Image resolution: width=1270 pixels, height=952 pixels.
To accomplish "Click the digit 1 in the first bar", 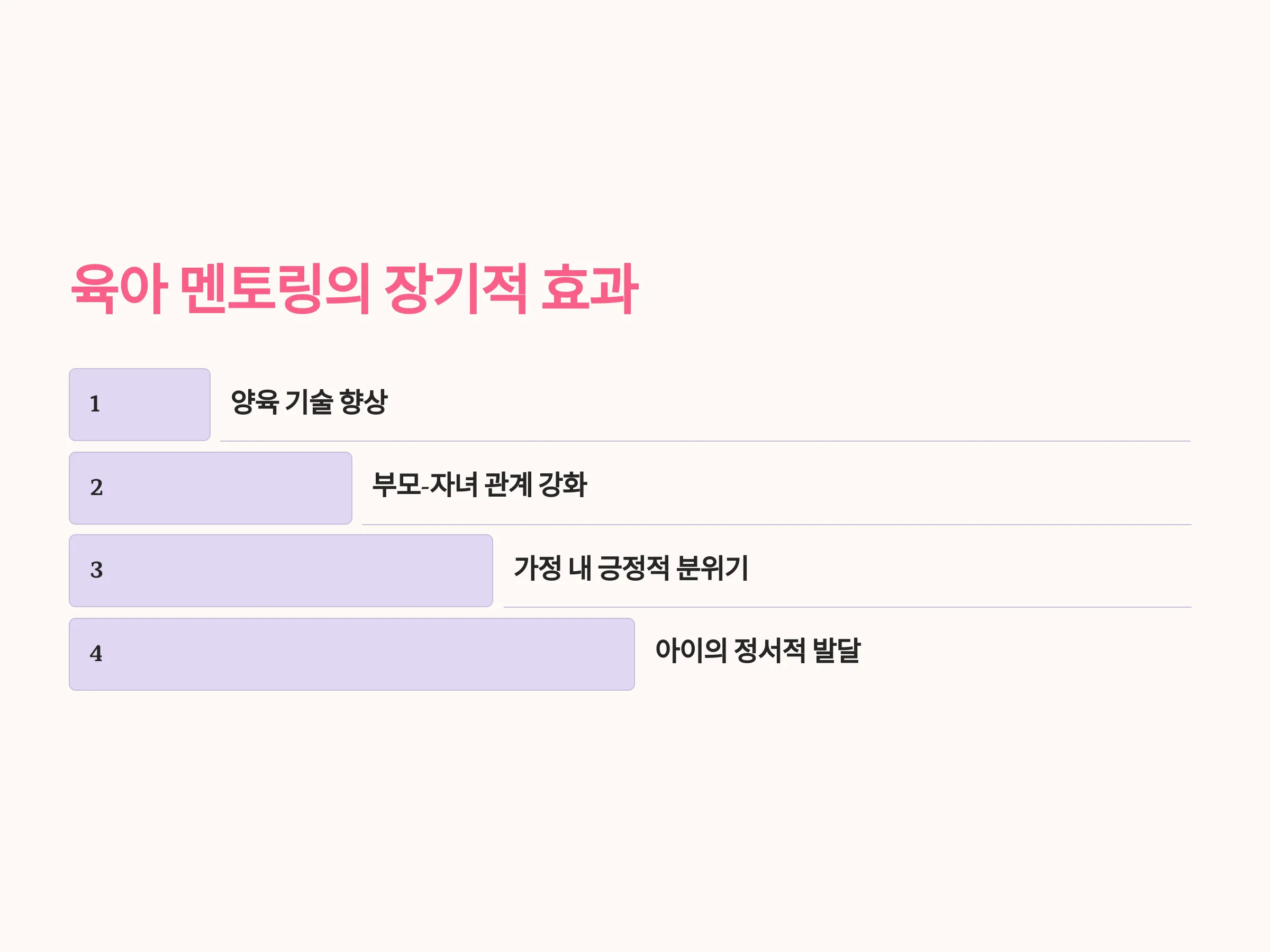I will (x=95, y=404).
